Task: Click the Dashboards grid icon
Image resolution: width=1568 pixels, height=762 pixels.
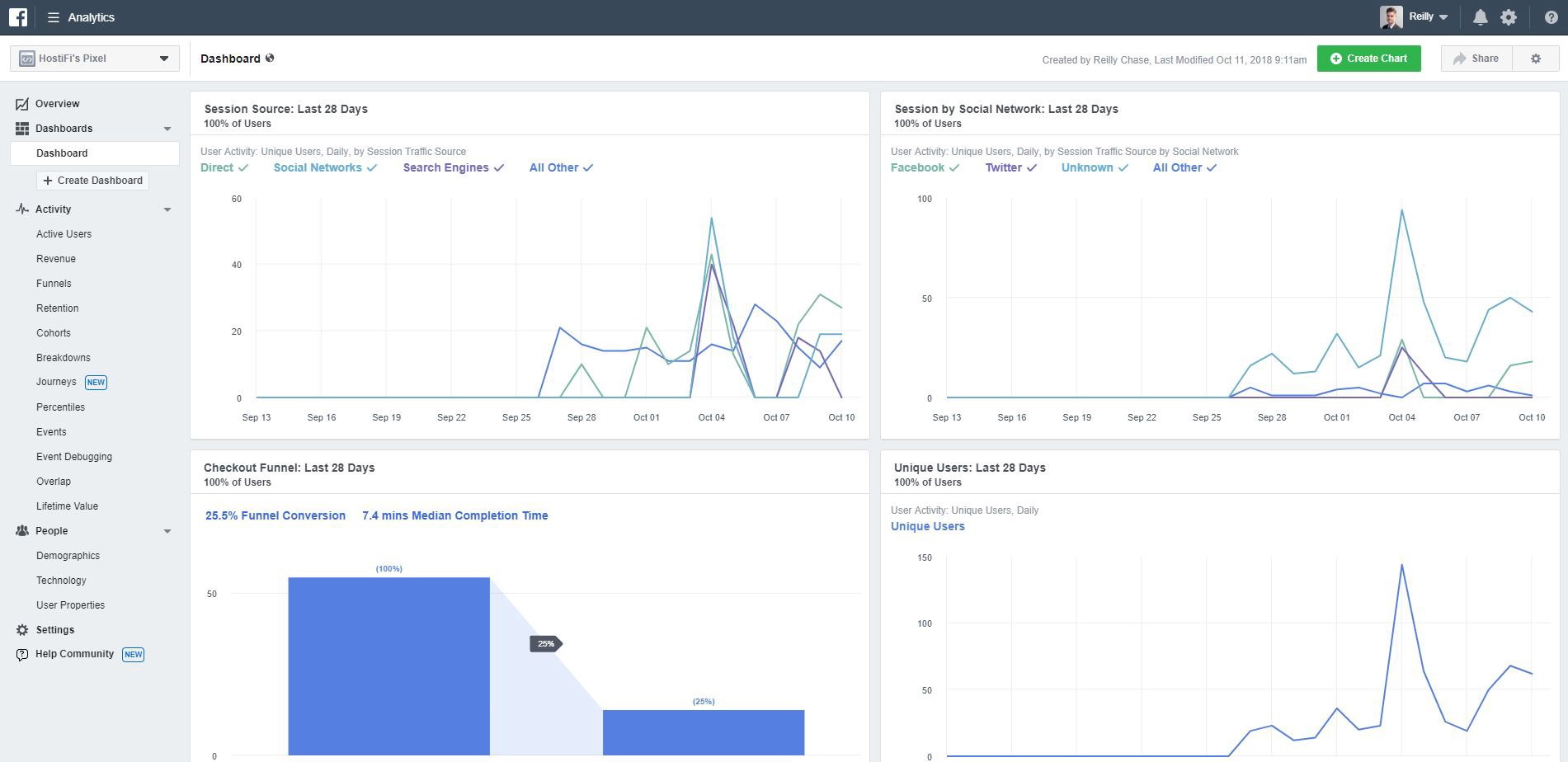Action: (22, 129)
